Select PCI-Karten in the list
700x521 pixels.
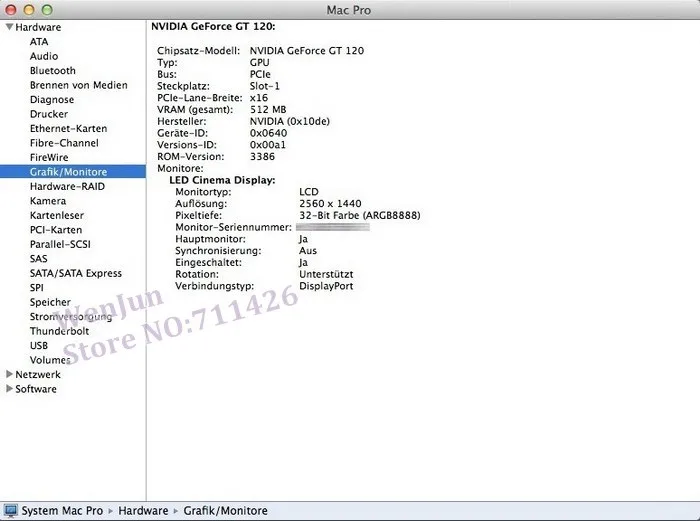(56, 230)
